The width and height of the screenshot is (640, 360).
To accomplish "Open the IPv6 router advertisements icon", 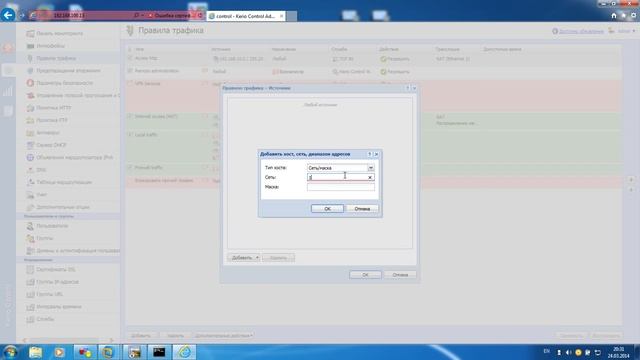I will pos(30,158).
